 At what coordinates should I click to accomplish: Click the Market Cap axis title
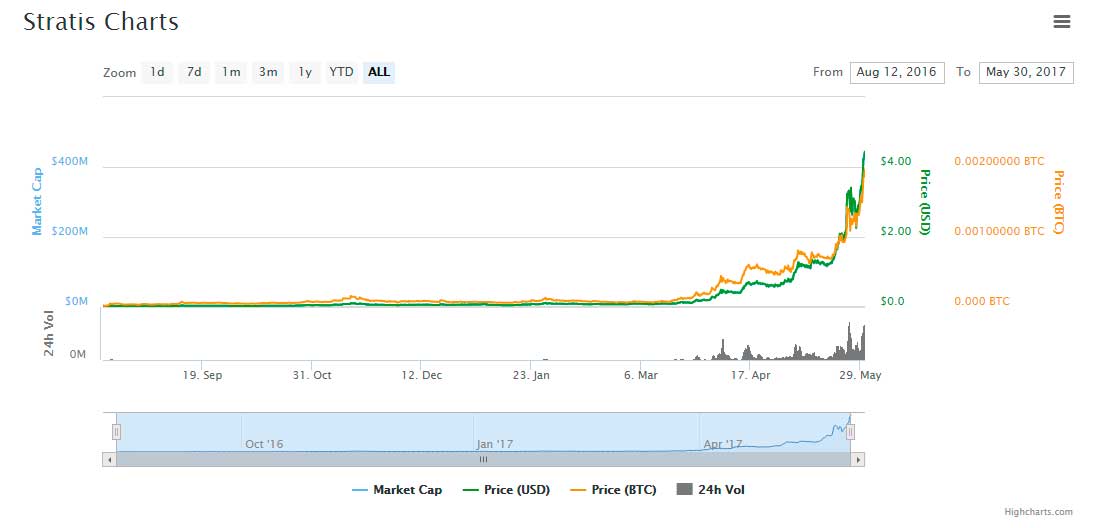[37, 201]
